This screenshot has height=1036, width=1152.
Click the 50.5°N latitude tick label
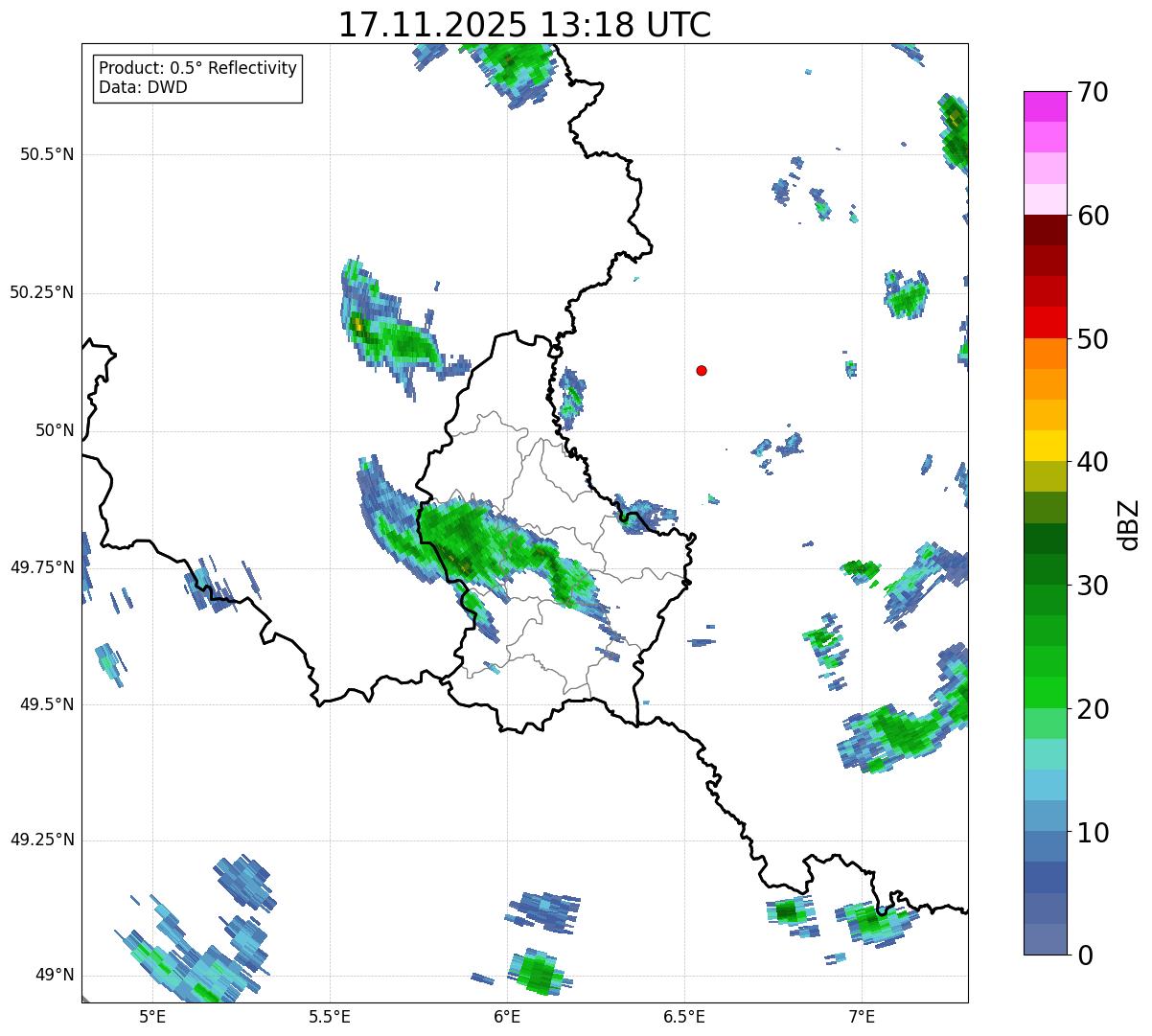[47, 154]
